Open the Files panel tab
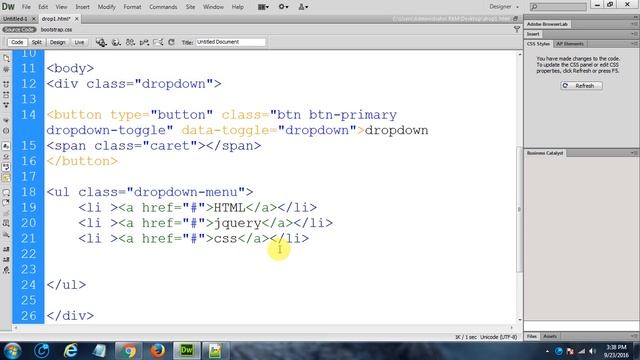Screen dimensions: 640x360 click(532, 336)
